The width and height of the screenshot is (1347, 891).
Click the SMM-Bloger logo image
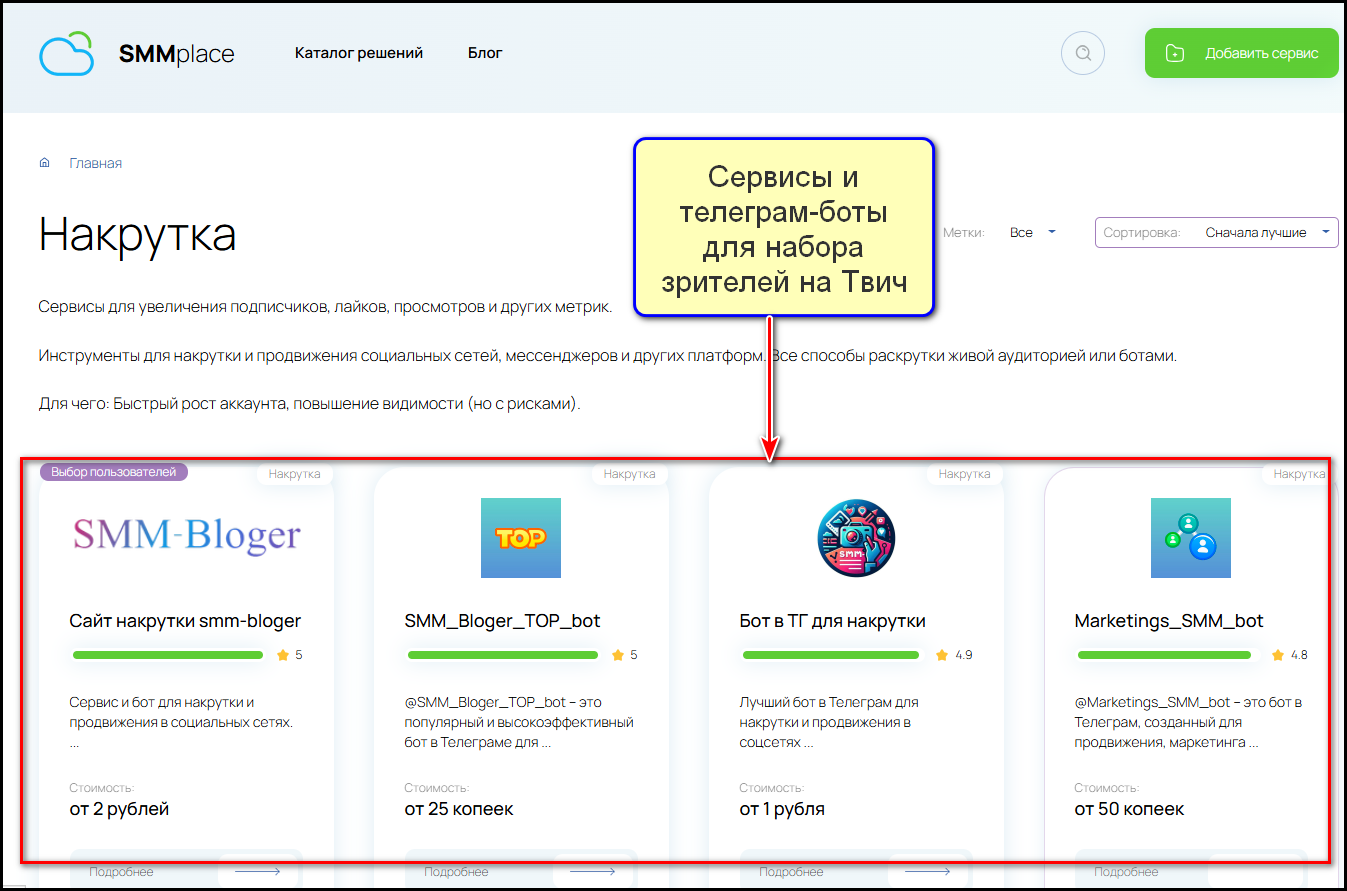point(186,537)
